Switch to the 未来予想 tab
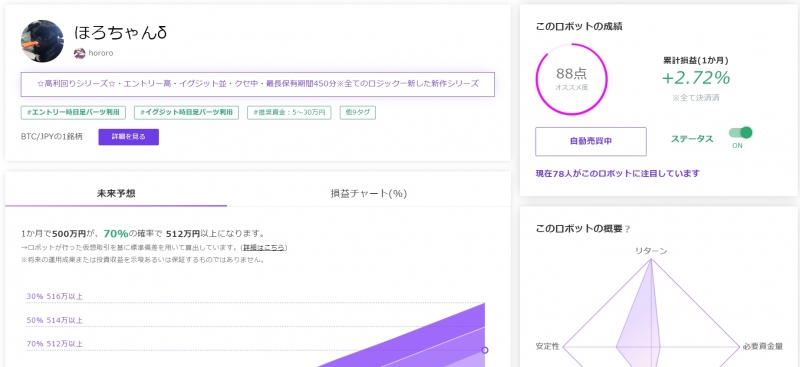 [116, 193]
